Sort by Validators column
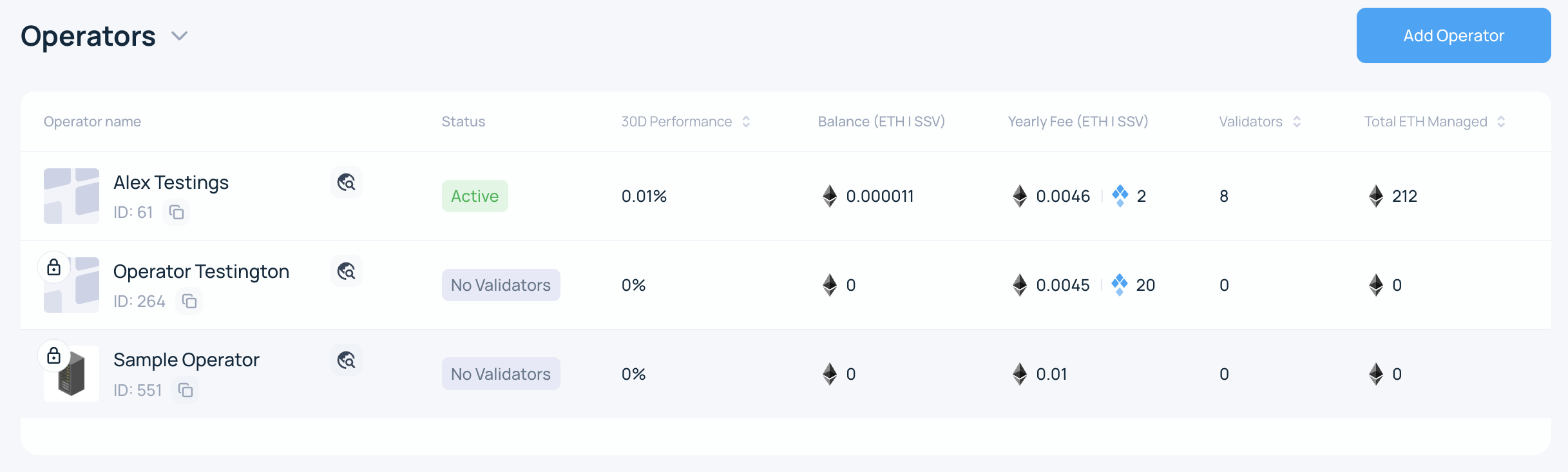 (x=1297, y=122)
